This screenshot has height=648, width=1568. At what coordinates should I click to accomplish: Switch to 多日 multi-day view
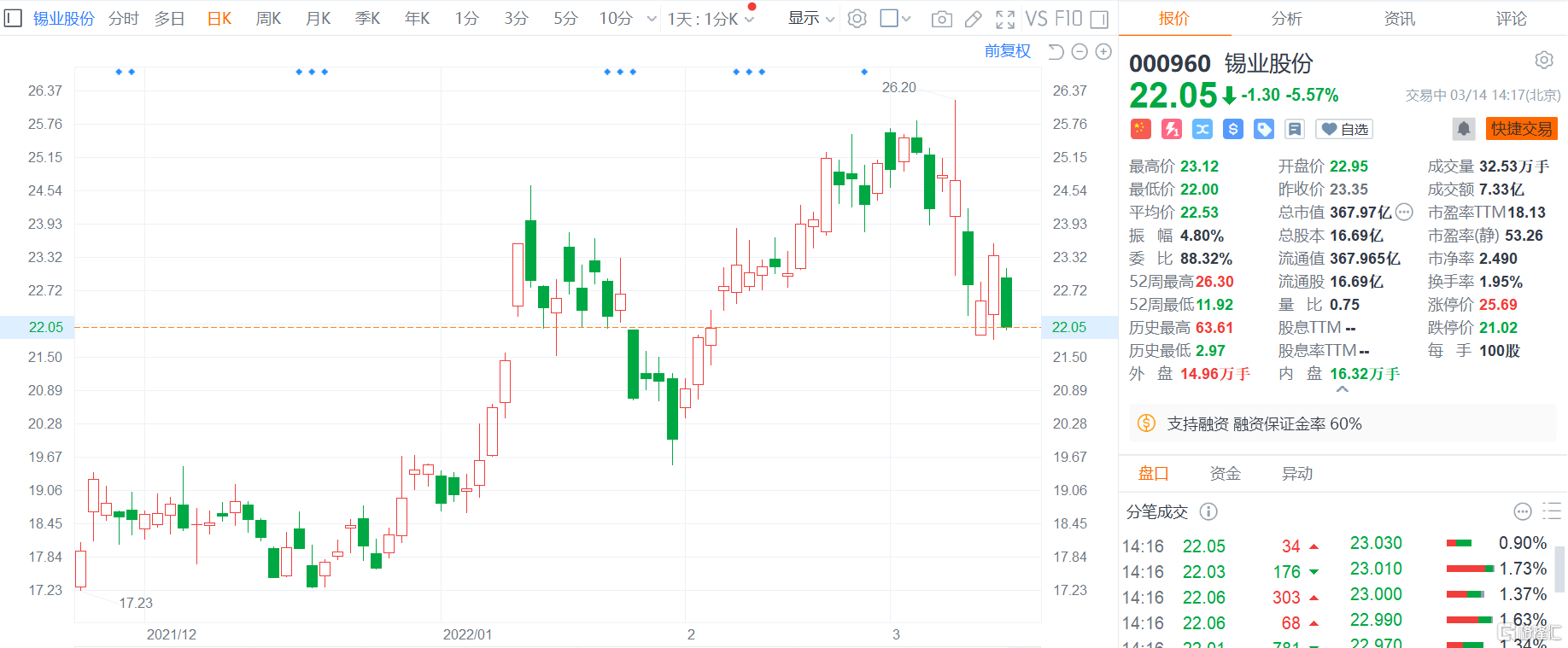pyautogui.click(x=170, y=19)
